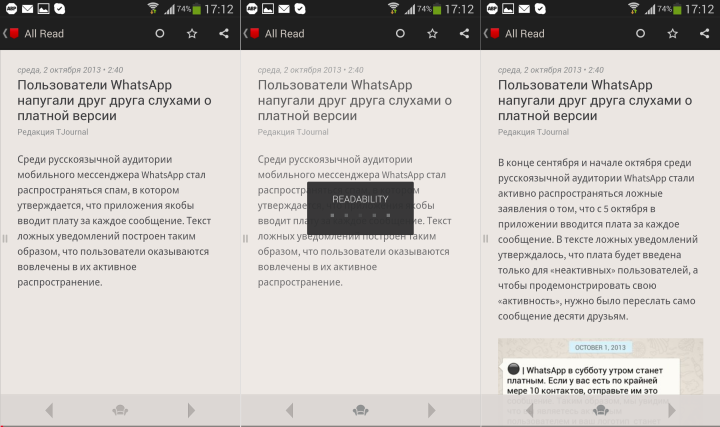Tap the star icon in the left screen
The image size is (720, 427).
(x=192, y=34)
